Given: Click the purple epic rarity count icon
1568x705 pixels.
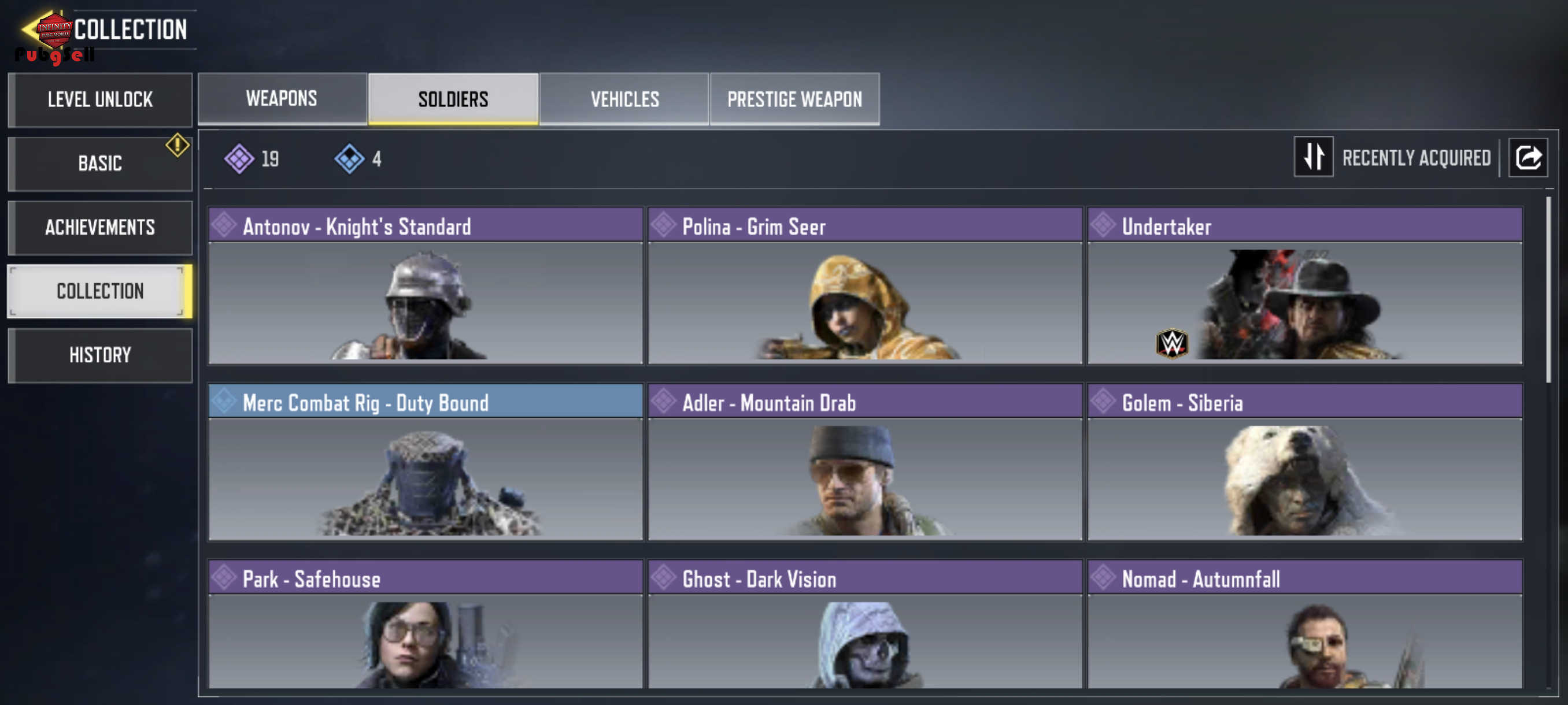Looking at the screenshot, I should (x=239, y=159).
